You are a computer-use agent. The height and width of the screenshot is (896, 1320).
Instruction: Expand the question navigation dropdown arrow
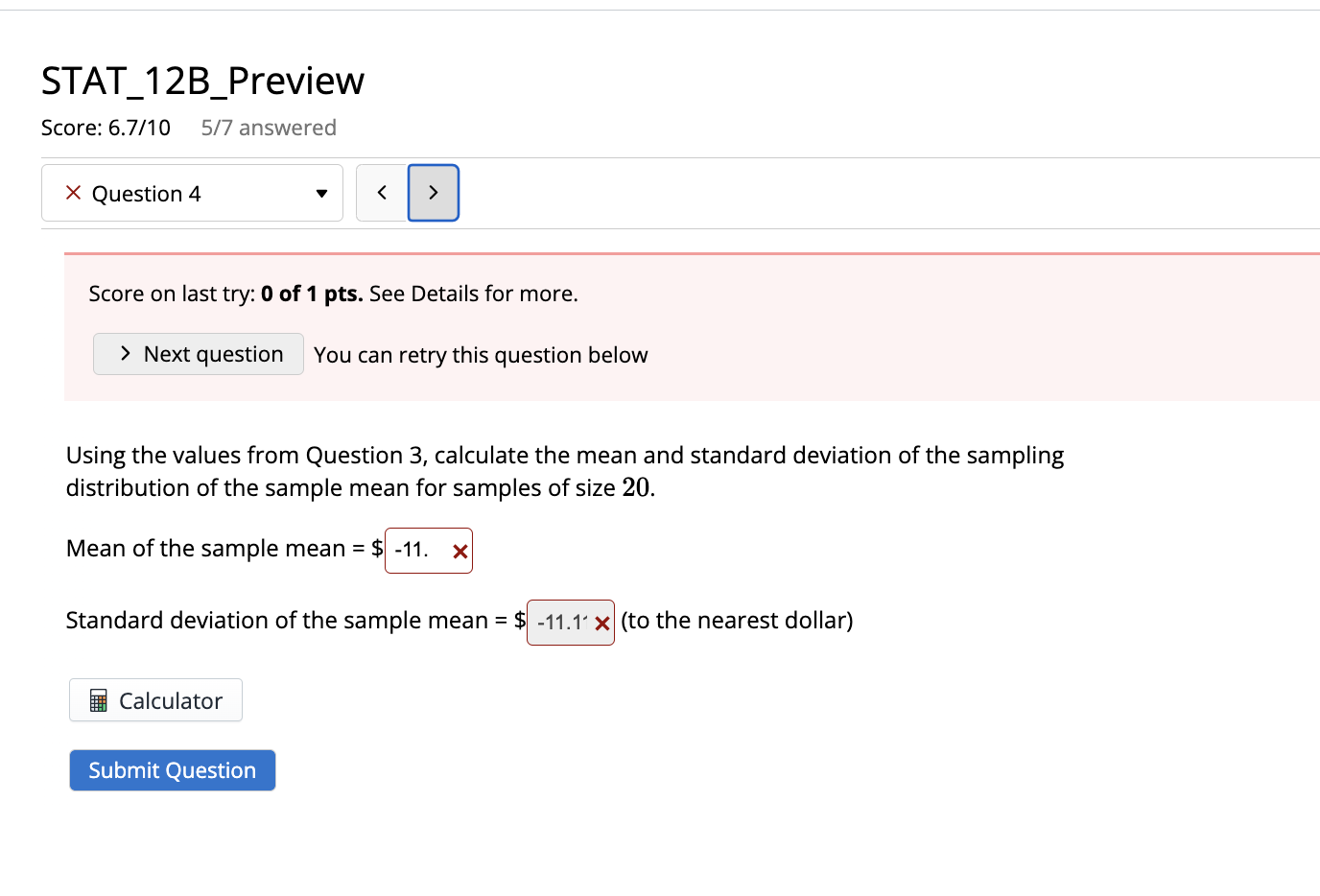click(321, 193)
